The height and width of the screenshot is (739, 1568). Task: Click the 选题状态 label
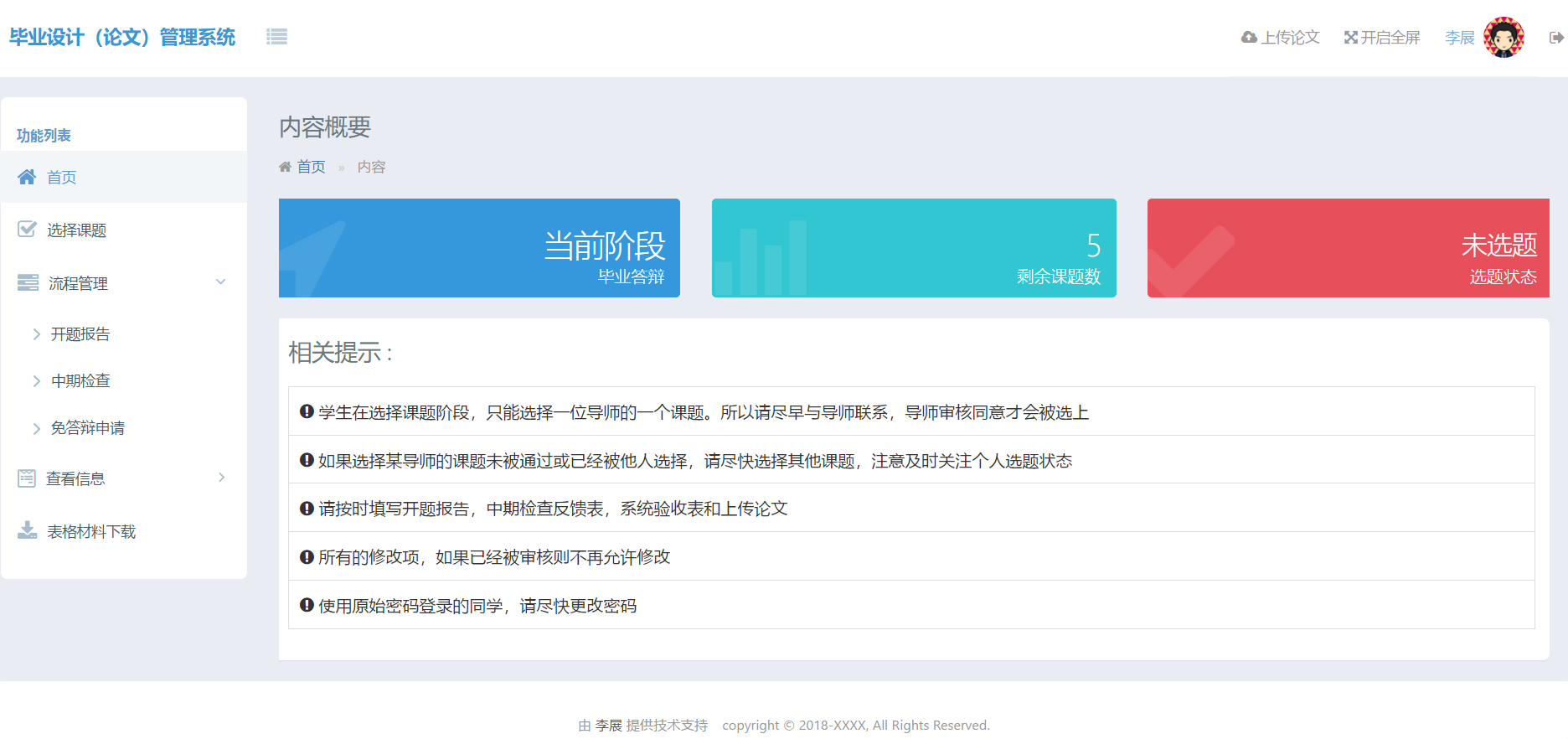coord(1503,276)
